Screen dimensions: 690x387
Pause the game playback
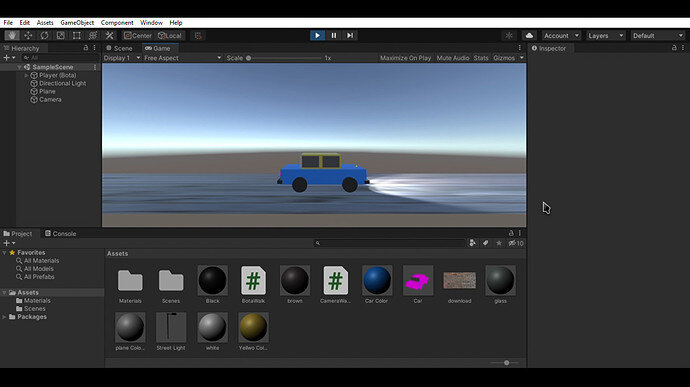334,36
